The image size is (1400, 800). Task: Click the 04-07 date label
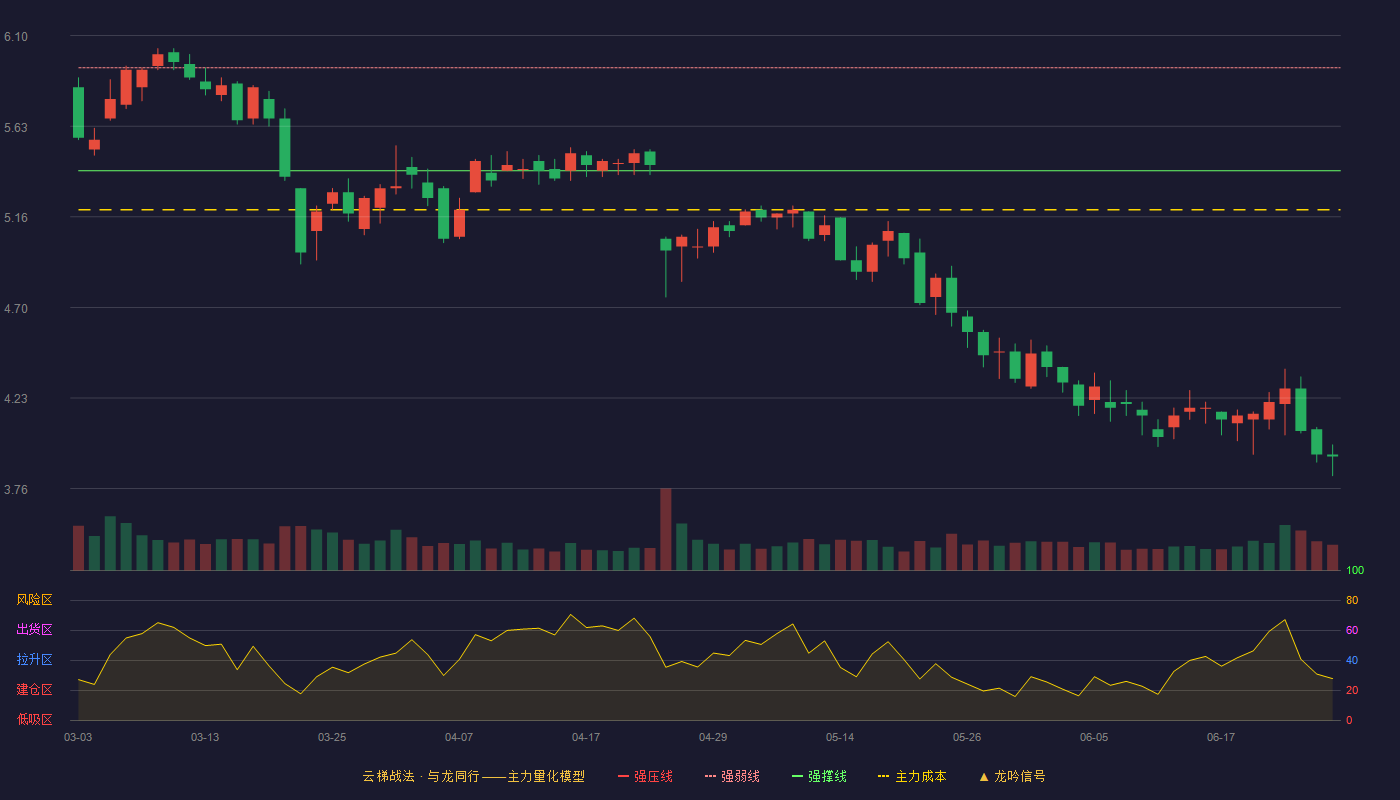459,737
